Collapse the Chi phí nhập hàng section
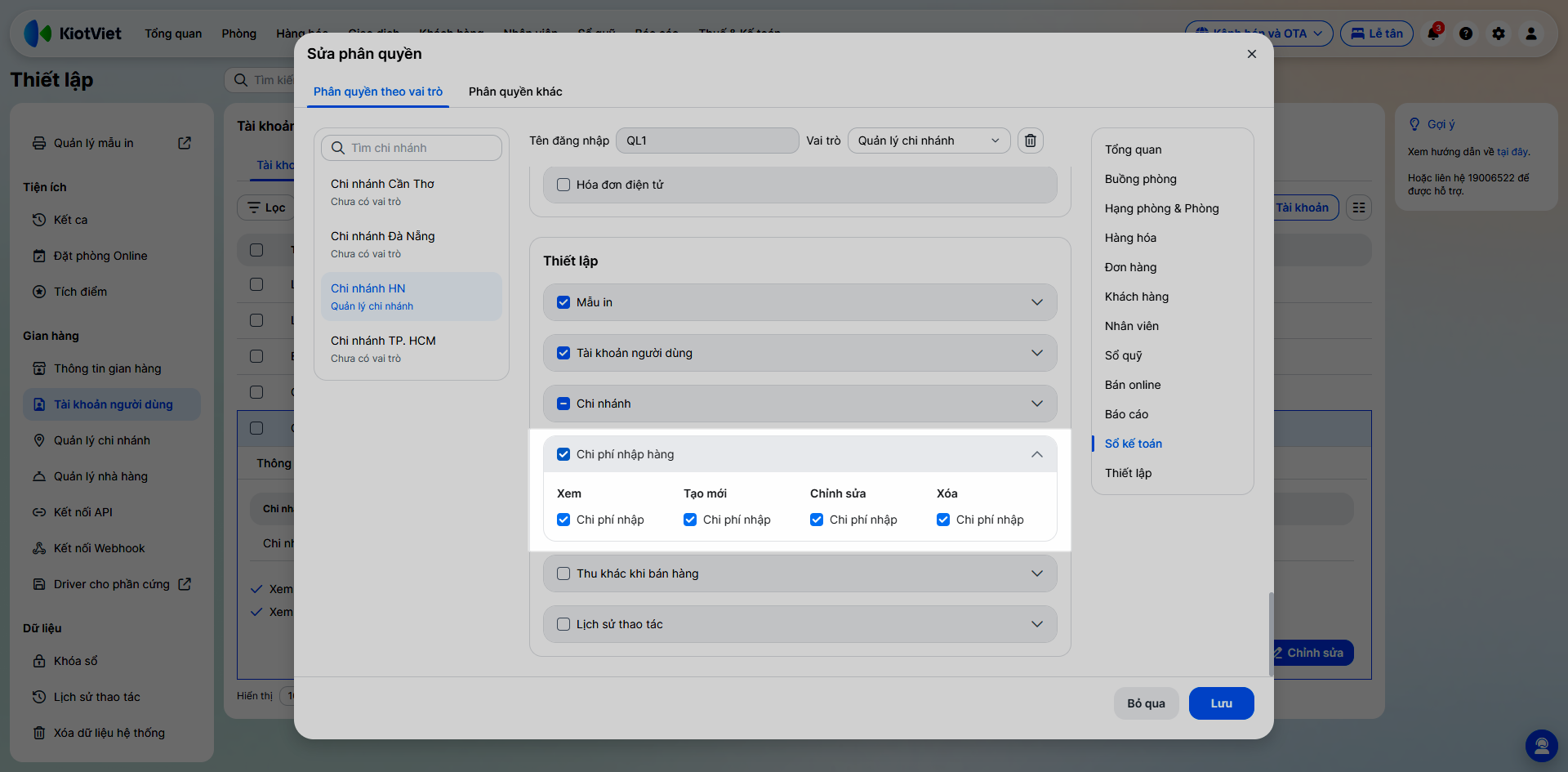The image size is (1568, 772). pos(1037,454)
